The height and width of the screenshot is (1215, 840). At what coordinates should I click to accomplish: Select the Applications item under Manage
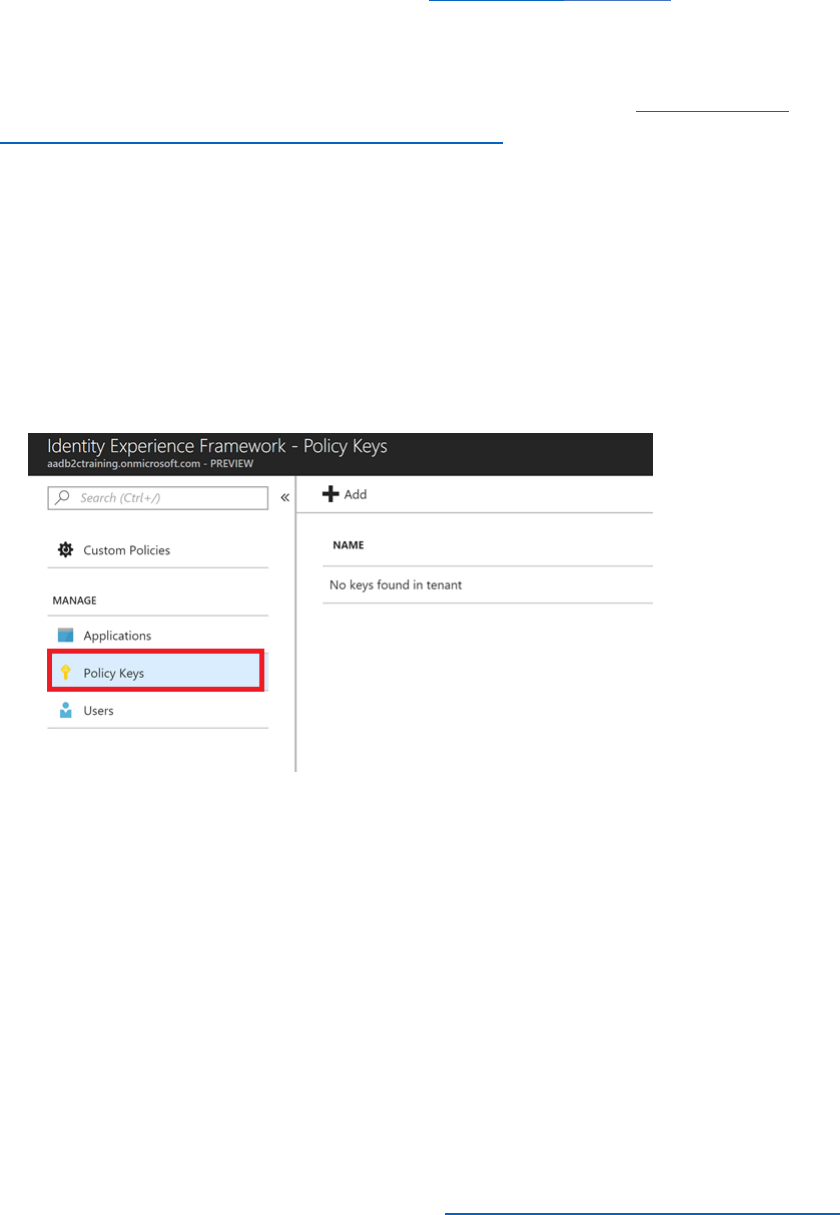(158, 635)
